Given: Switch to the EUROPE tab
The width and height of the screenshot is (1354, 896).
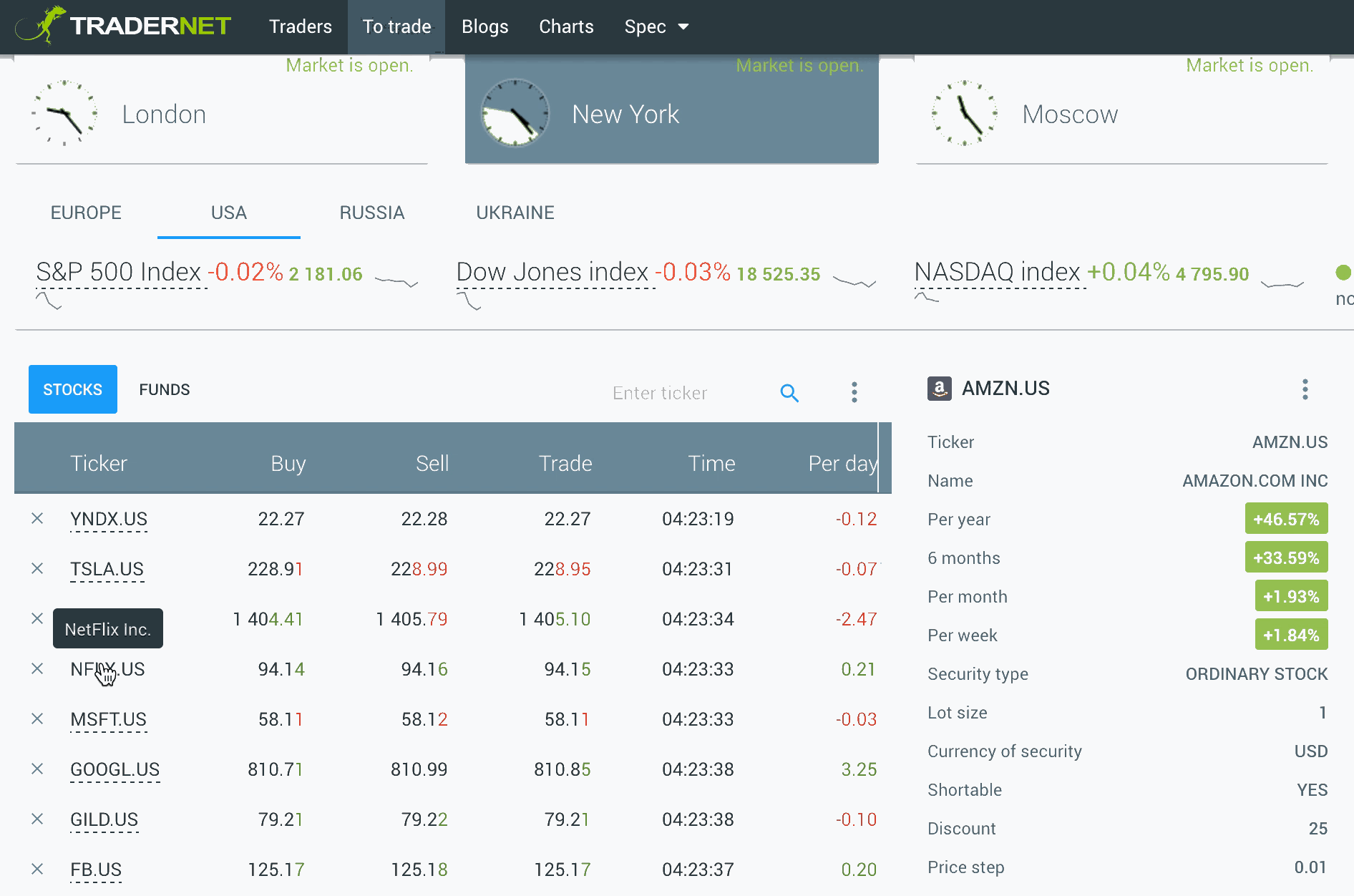Looking at the screenshot, I should tap(86, 213).
